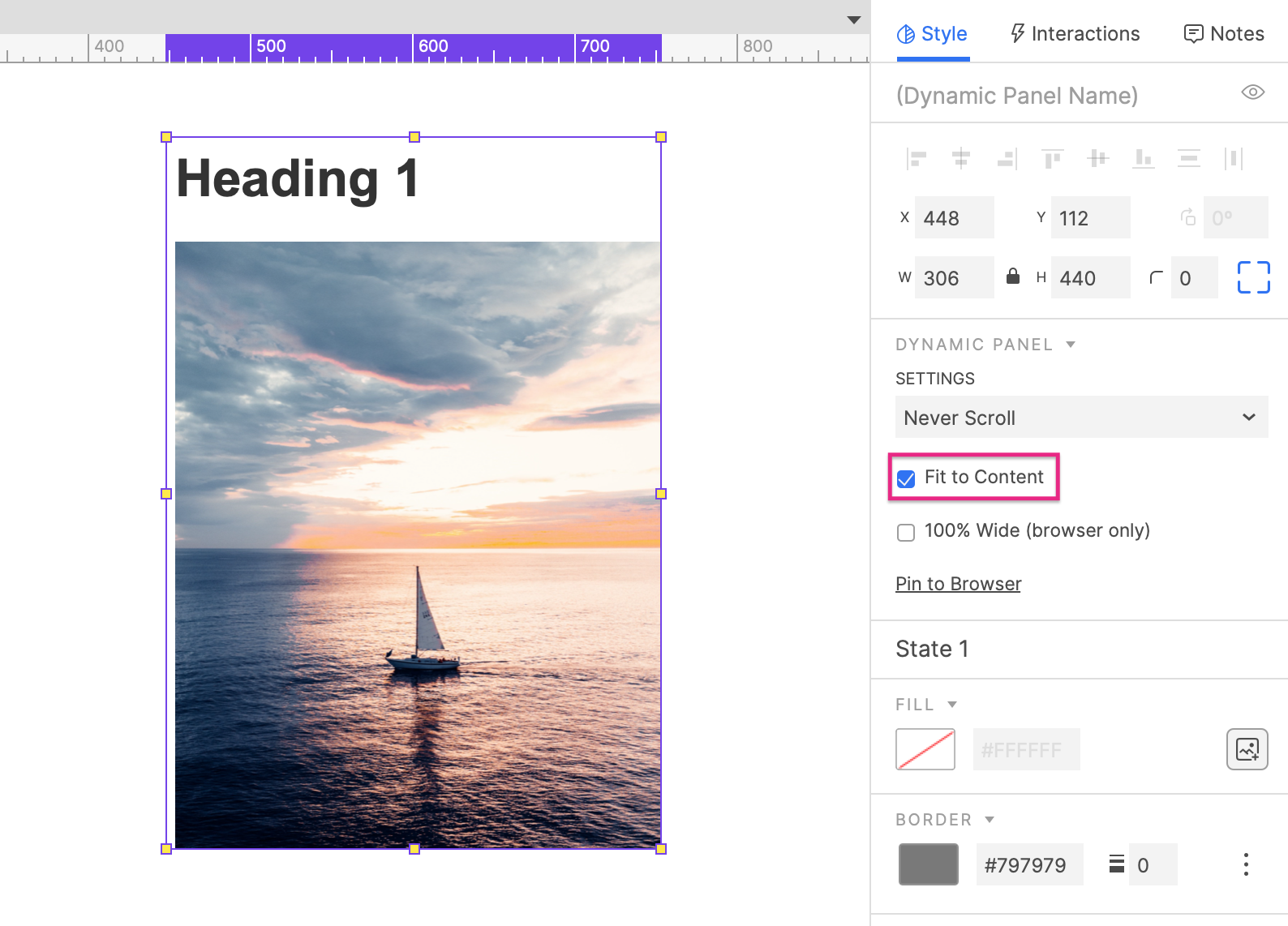Click align bottom icon
The image size is (1288, 926).
(x=1143, y=158)
